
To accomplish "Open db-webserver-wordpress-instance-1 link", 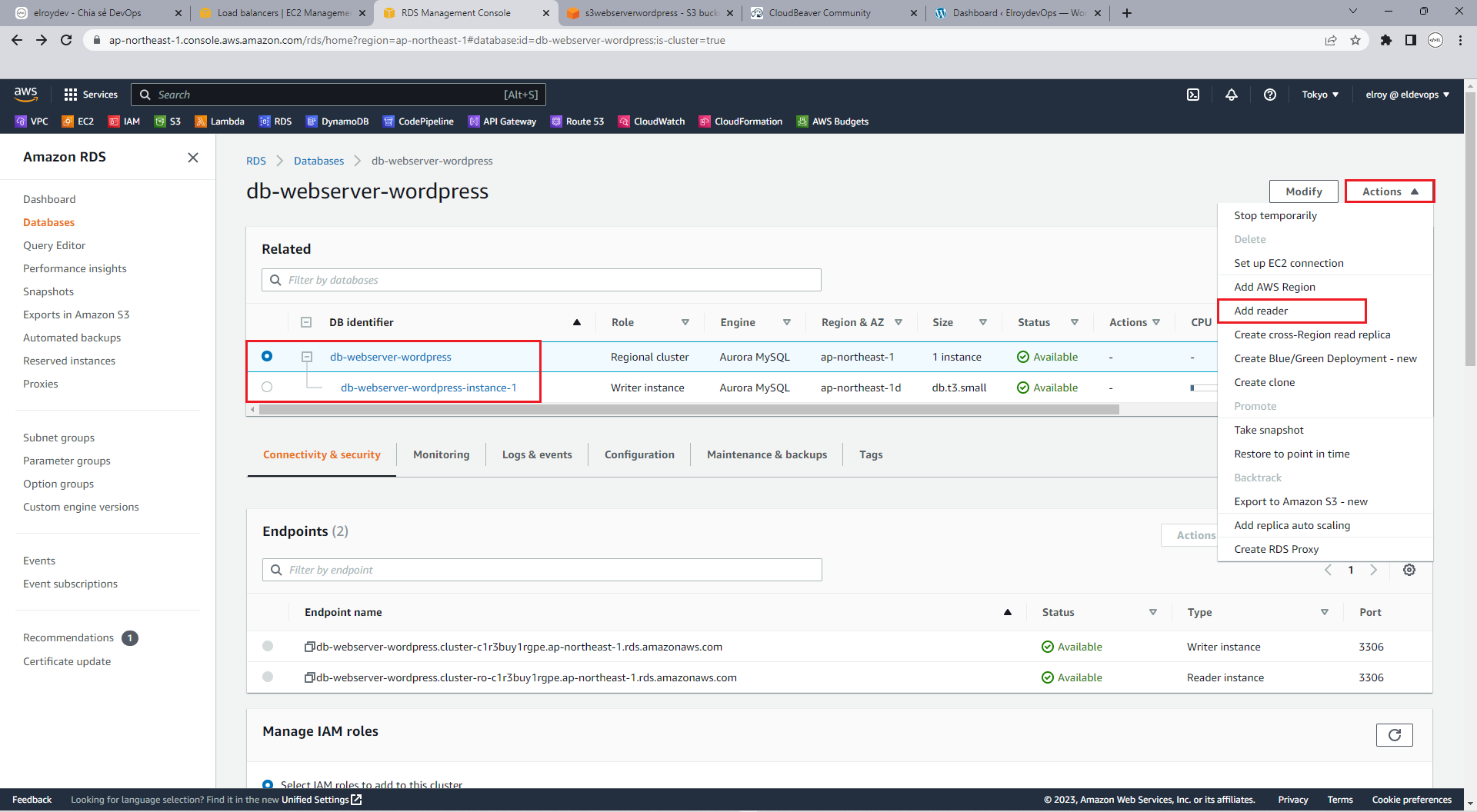I will click(428, 388).
